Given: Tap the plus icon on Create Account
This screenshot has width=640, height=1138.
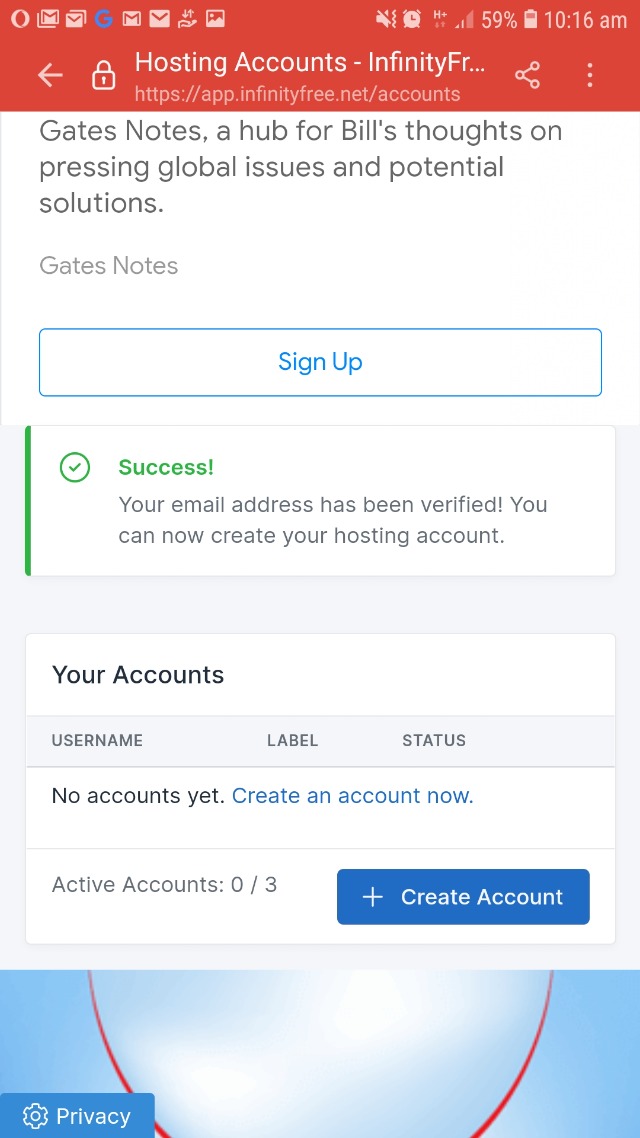Looking at the screenshot, I should coord(373,897).
